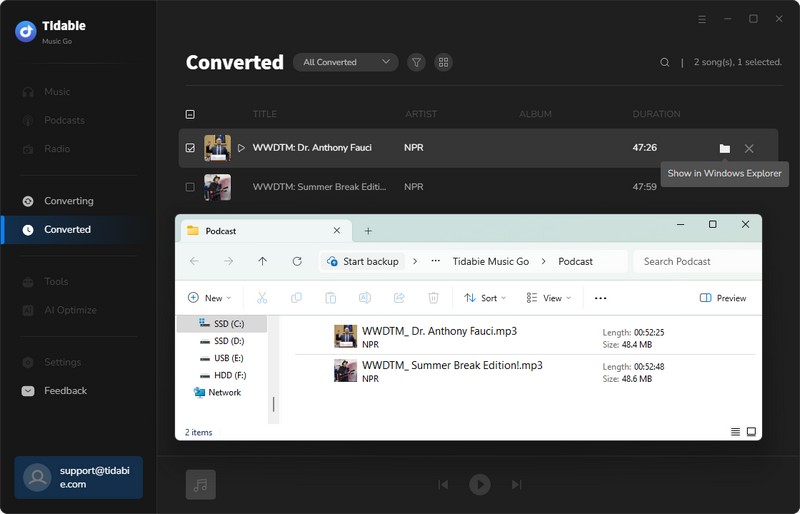Open the Converting section in sidebar
The image size is (800, 514).
pos(68,201)
